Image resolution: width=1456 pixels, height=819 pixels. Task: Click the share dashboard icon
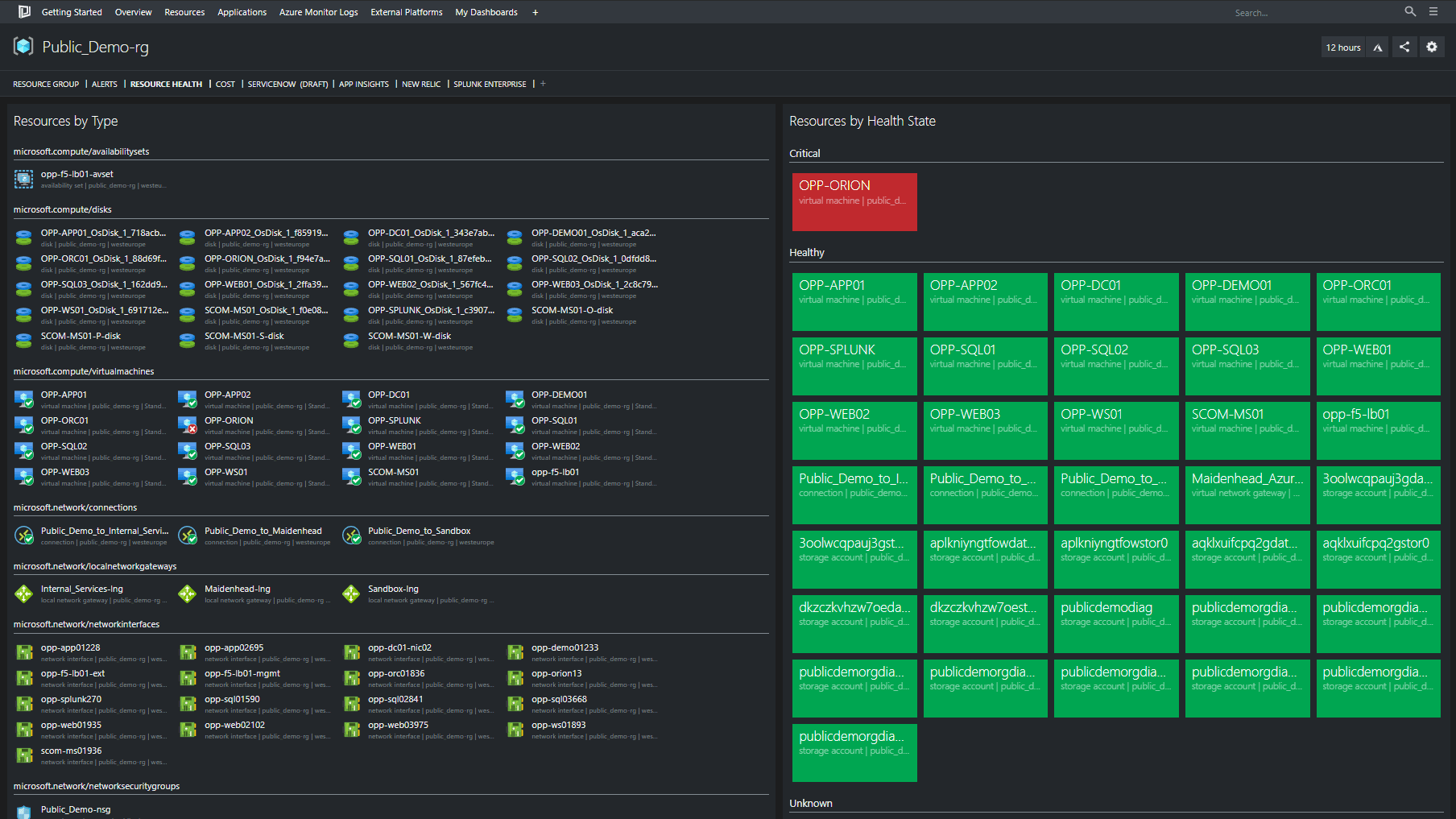click(1404, 48)
